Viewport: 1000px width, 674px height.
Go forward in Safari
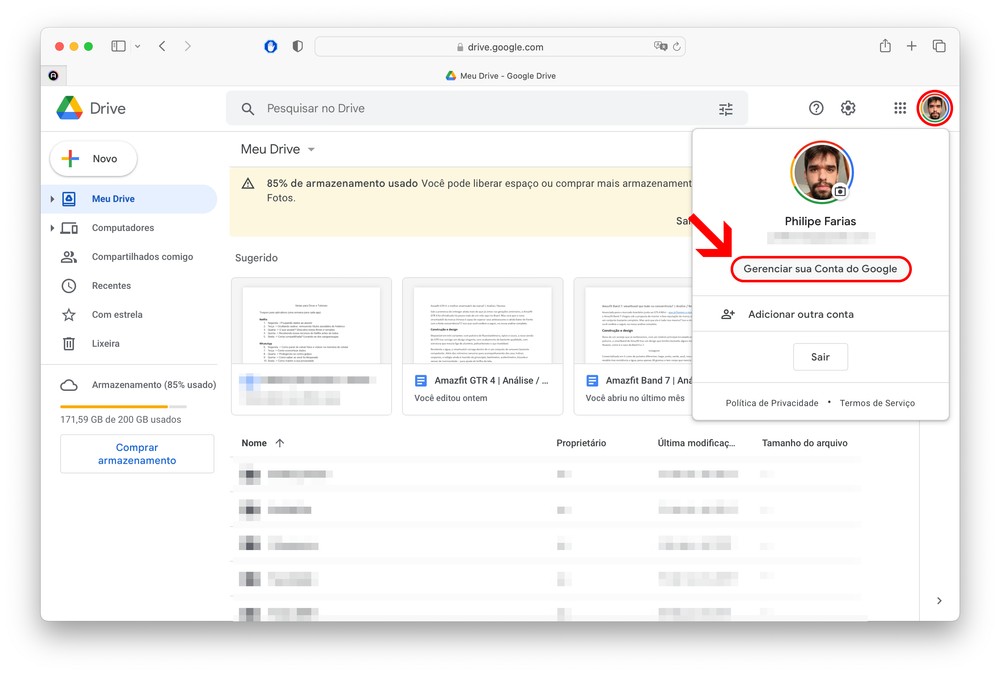[x=188, y=46]
